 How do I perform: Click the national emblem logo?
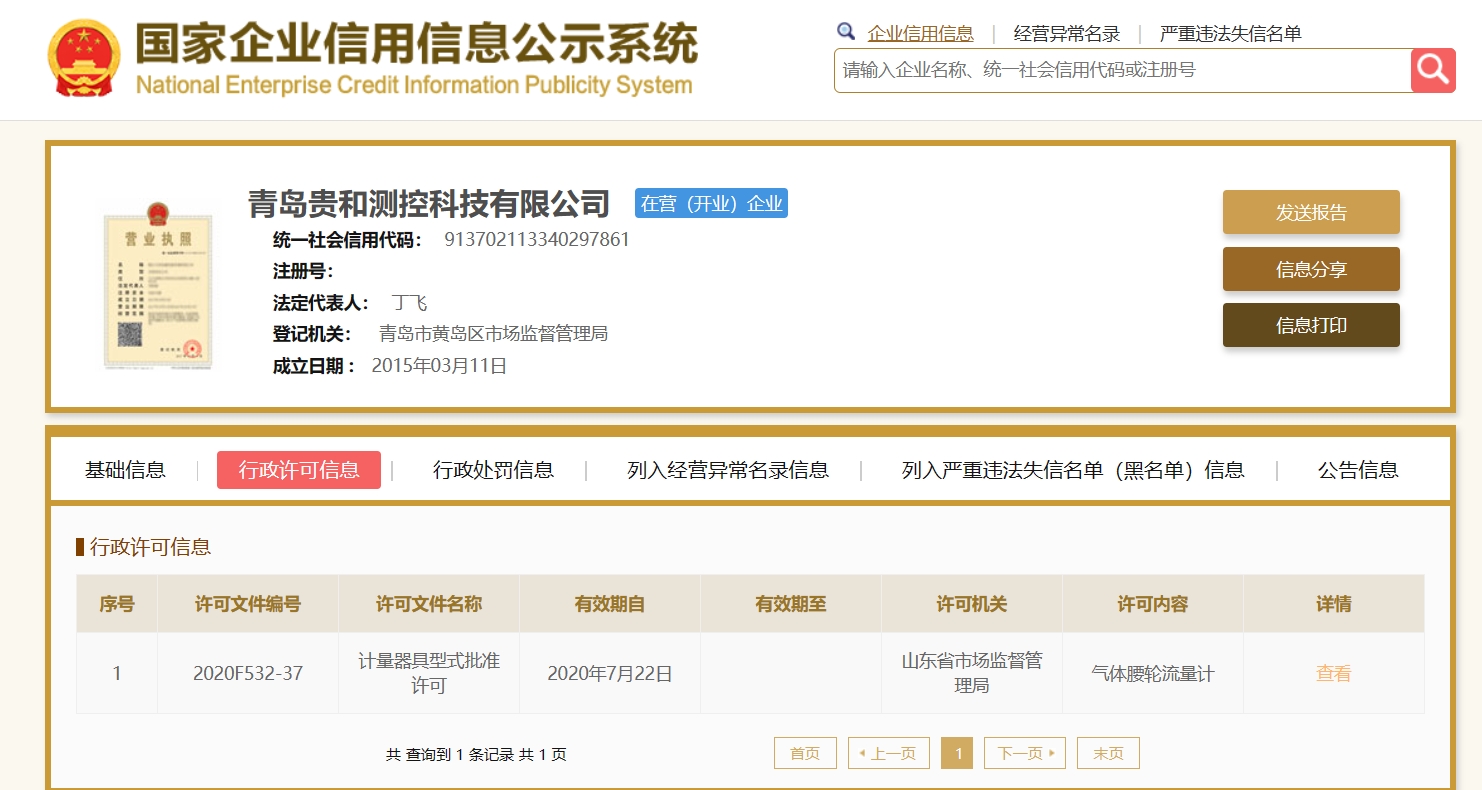coord(83,58)
